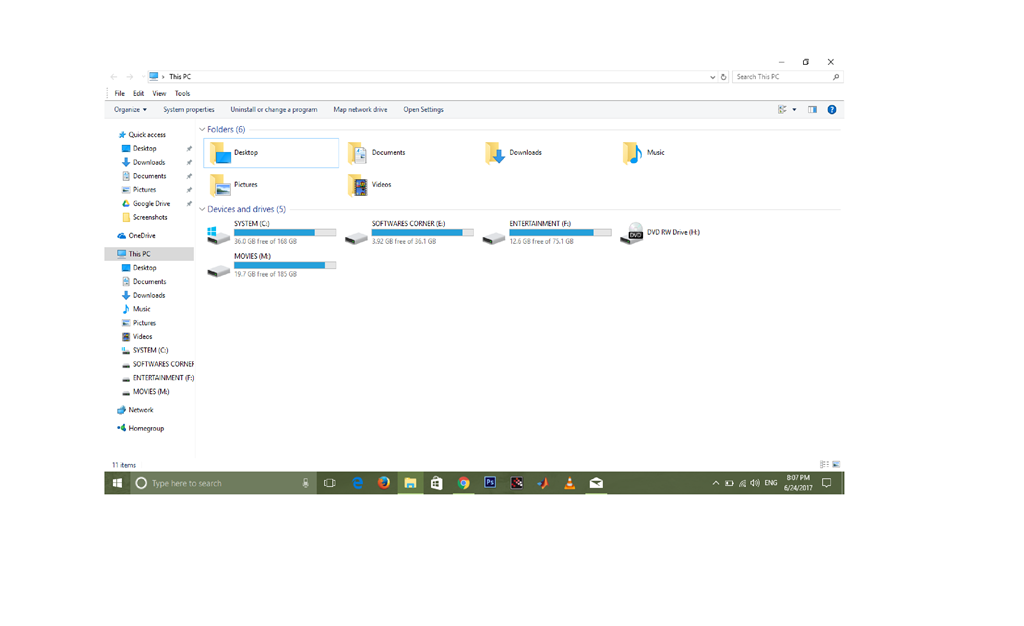Screen dimensions: 1024x626
Task: Select Quick access in navigation pane
Action: 147,134
